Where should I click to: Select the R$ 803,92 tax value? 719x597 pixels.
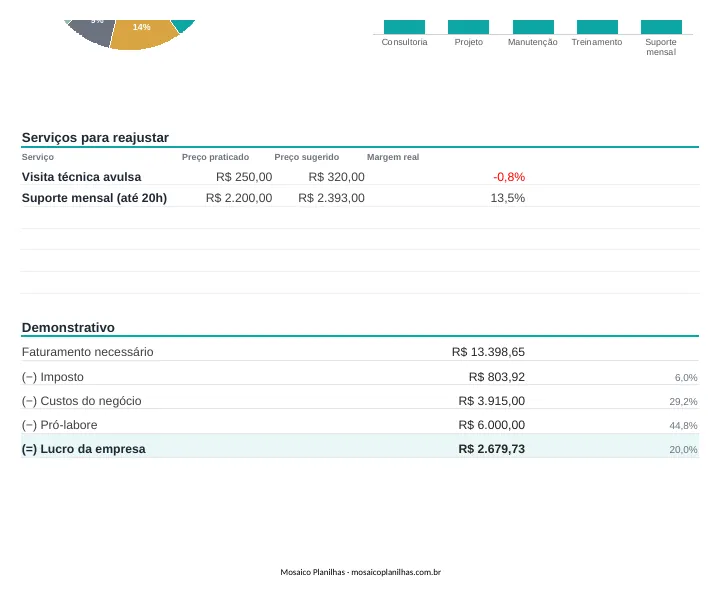497,377
